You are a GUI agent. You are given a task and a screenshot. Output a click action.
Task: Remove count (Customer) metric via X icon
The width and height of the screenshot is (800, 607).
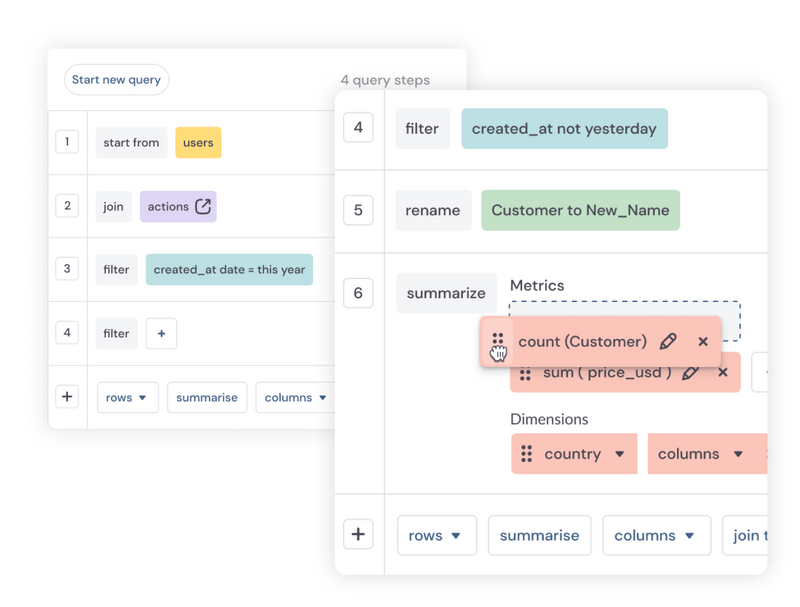(x=702, y=341)
